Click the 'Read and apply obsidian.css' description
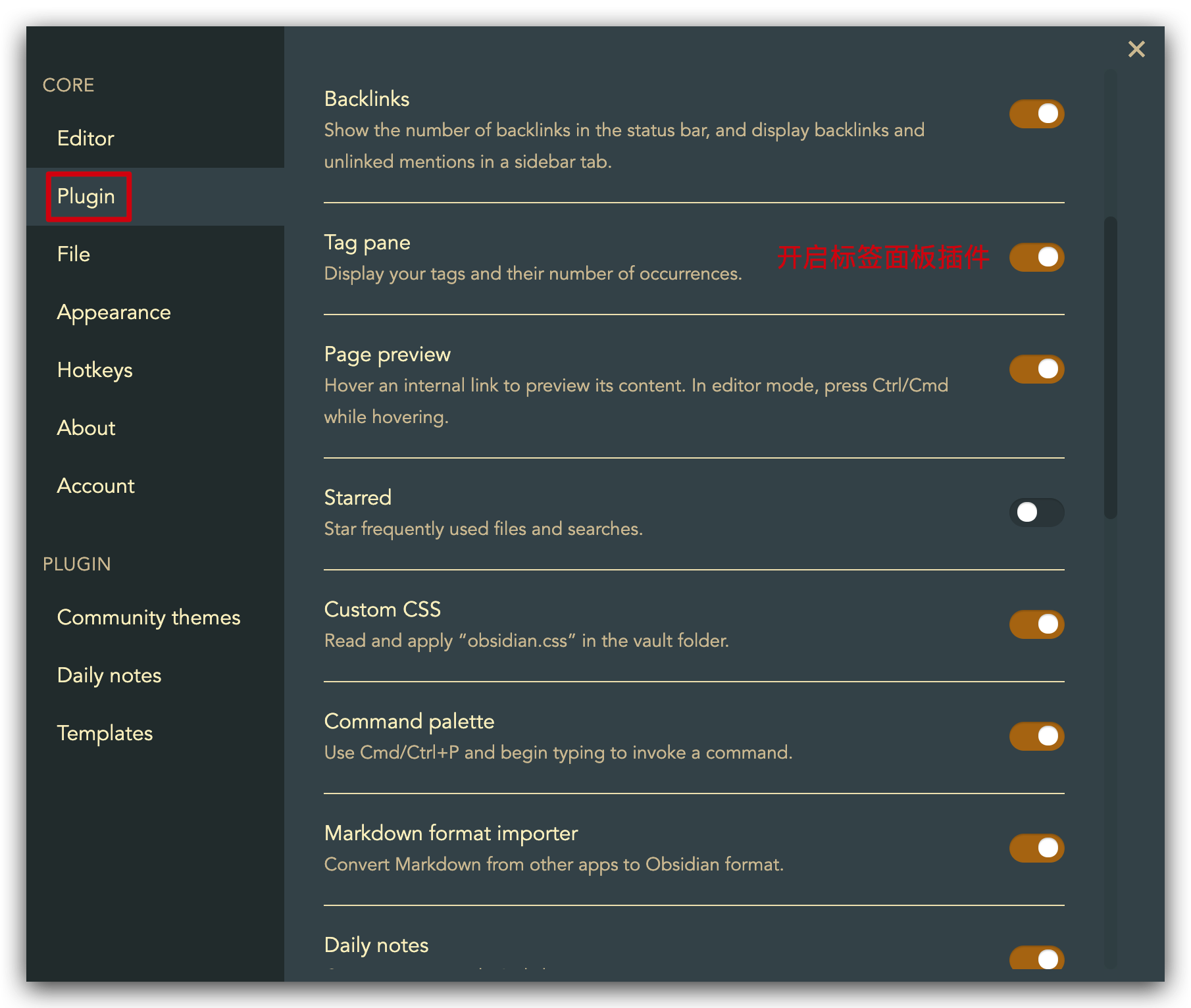The width and height of the screenshot is (1191, 1008). (x=526, y=641)
